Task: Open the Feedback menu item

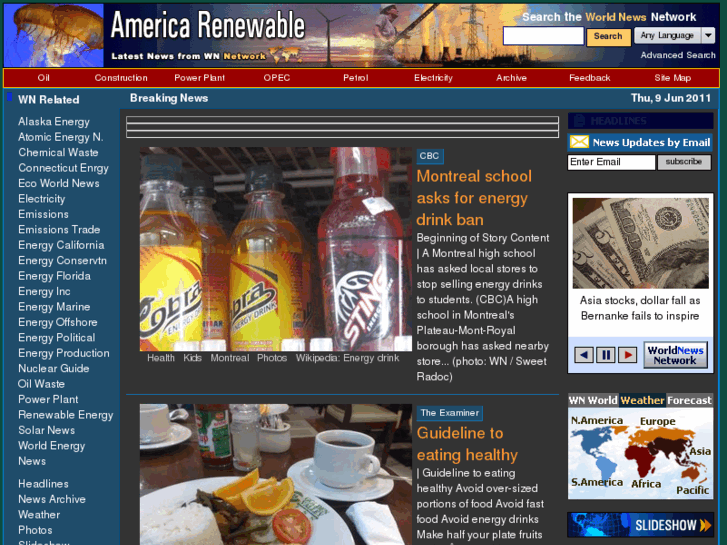Action: 590,78
